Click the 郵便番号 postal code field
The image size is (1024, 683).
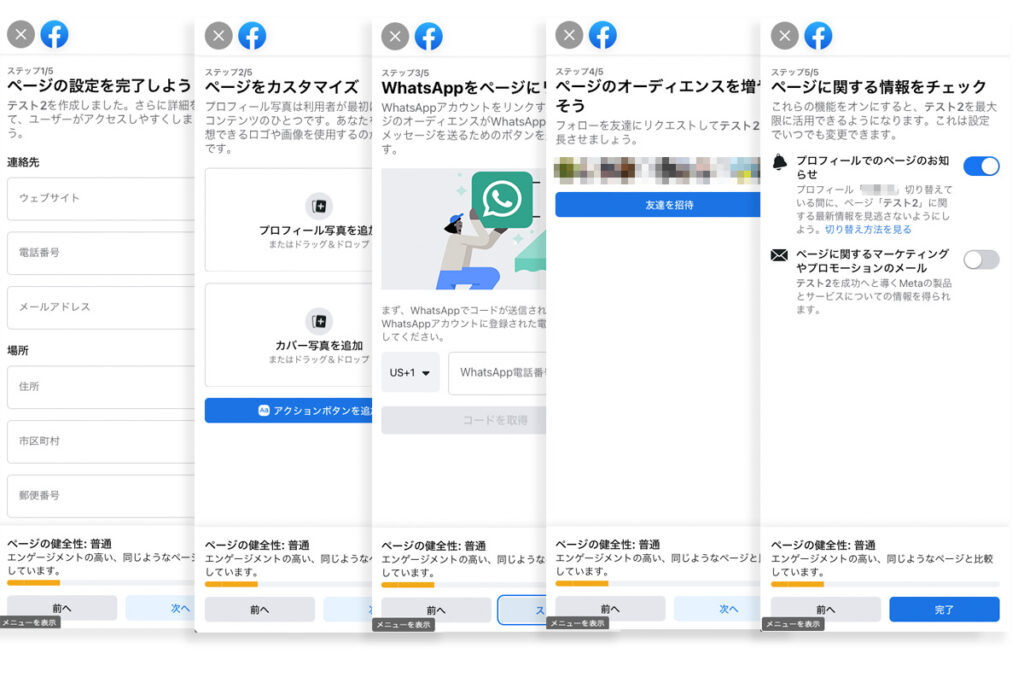[101, 496]
